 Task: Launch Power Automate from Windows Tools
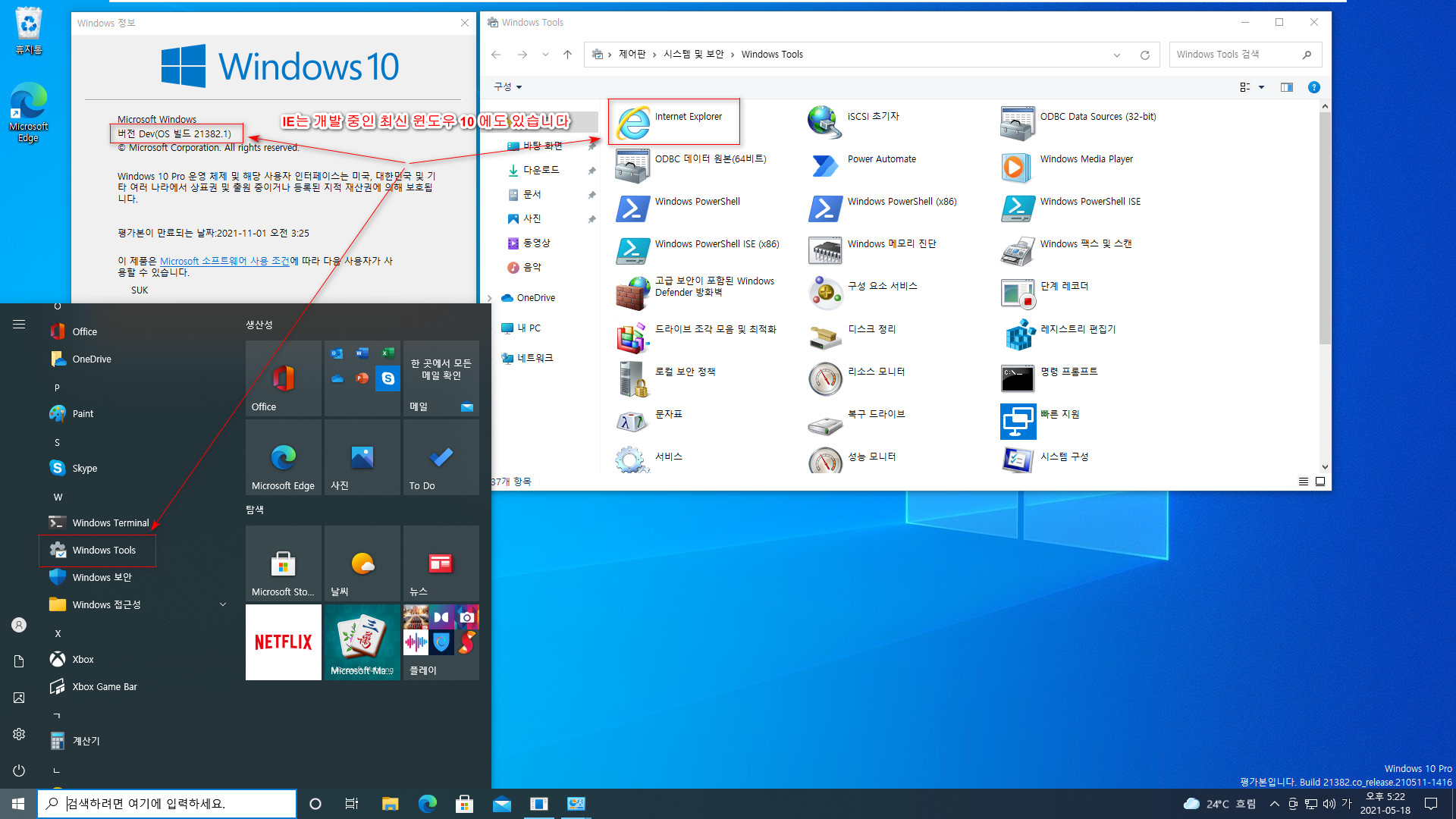(x=825, y=165)
